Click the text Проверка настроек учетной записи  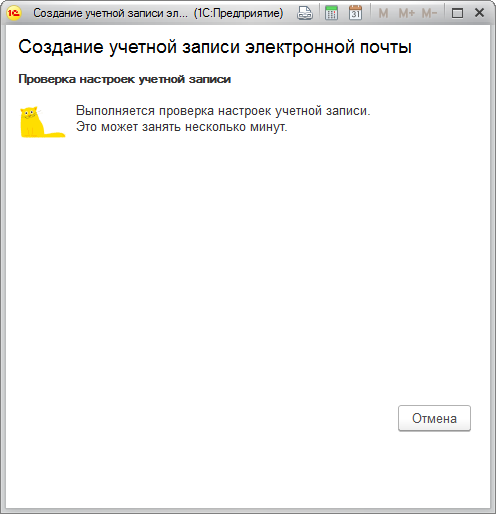125,79
